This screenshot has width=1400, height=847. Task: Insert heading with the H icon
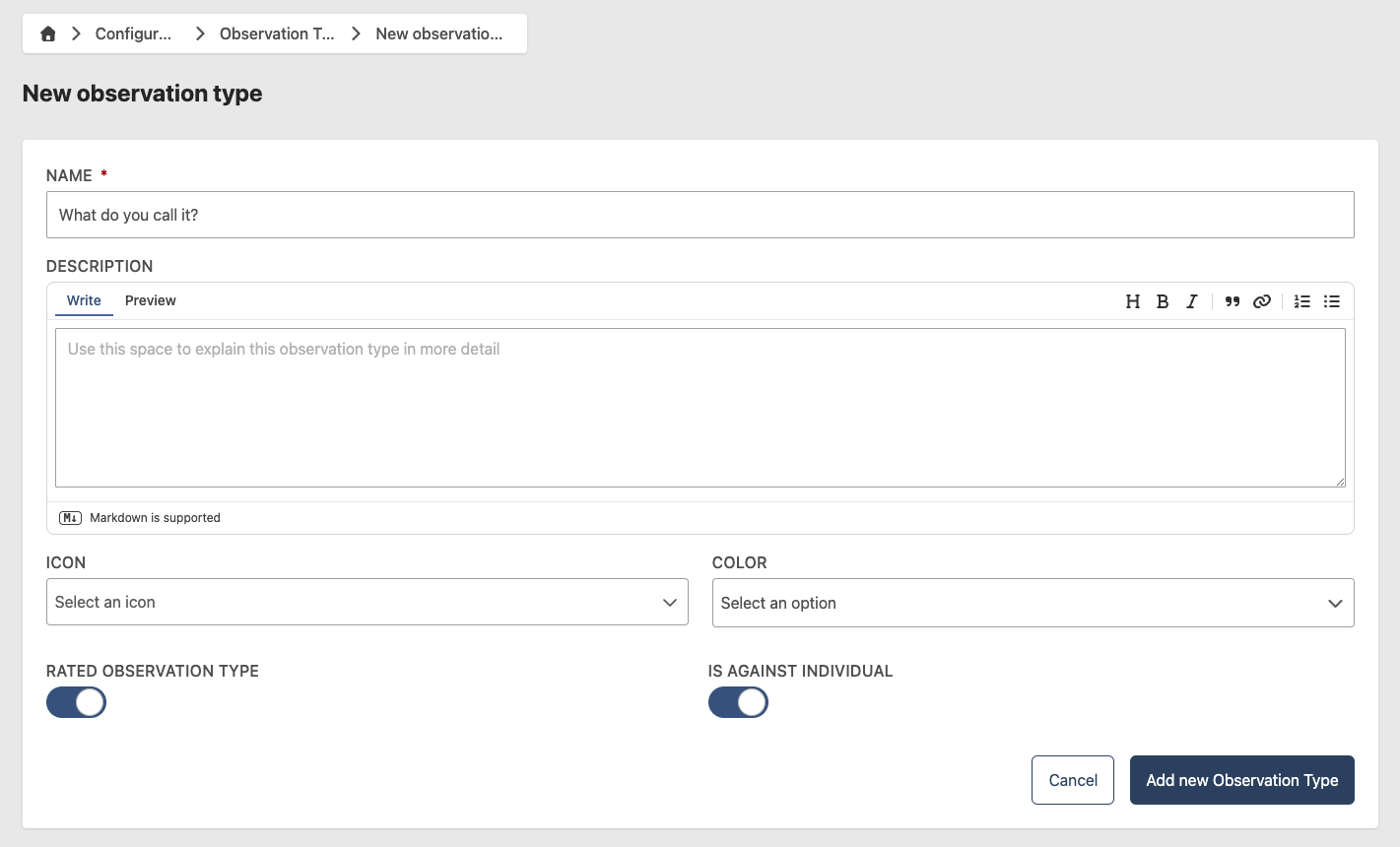1133,301
